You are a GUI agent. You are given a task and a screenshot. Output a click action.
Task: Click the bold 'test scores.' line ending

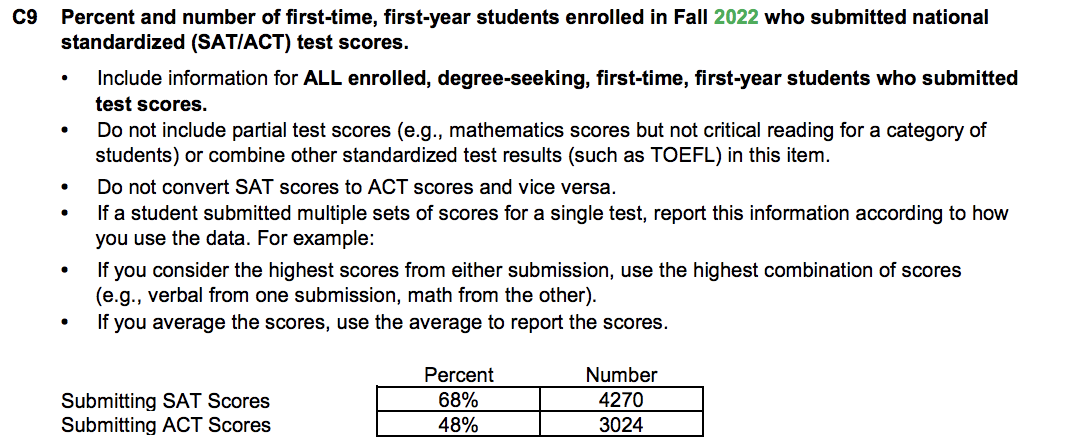point(150,104)
